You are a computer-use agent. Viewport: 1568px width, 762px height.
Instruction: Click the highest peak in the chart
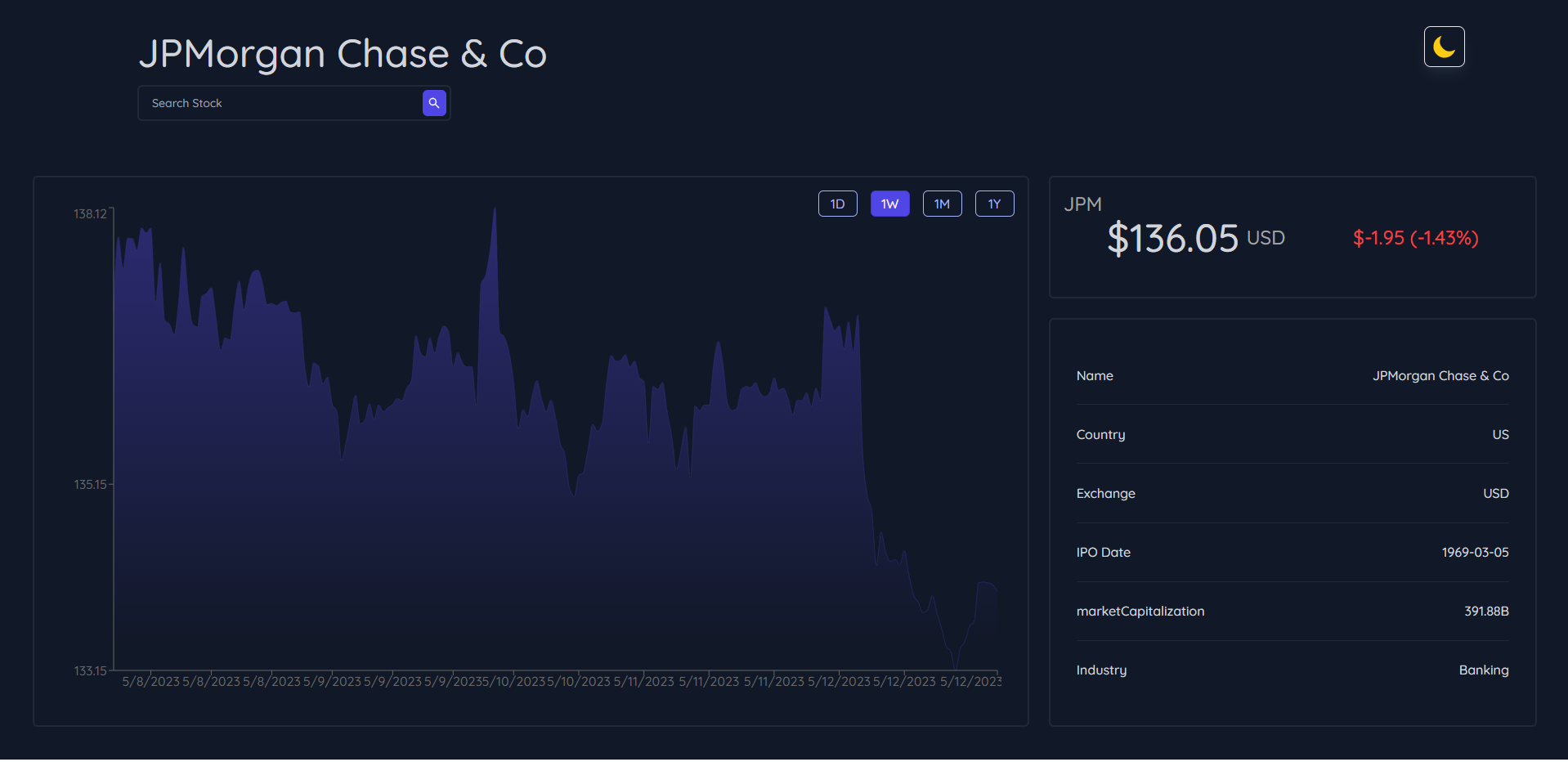point(495,211)
